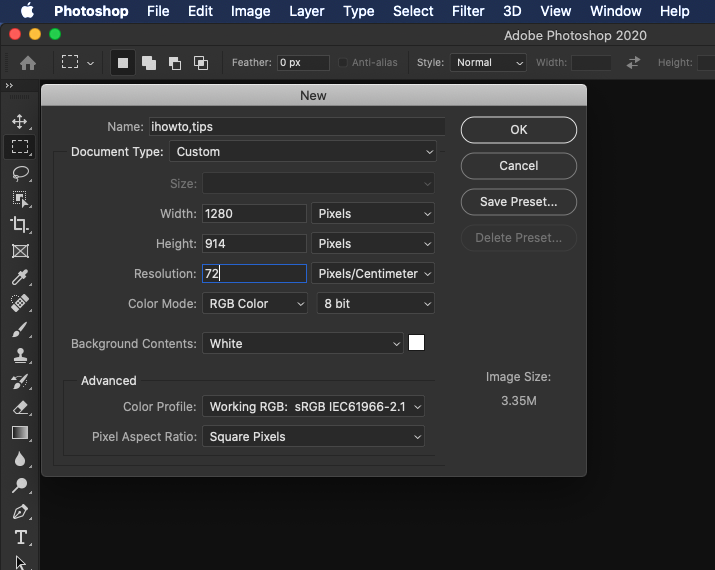Image resolution: width=715 pixels, height=570 pixels.
Task: Click the Save Preset button
Action: tap(518, 202)
